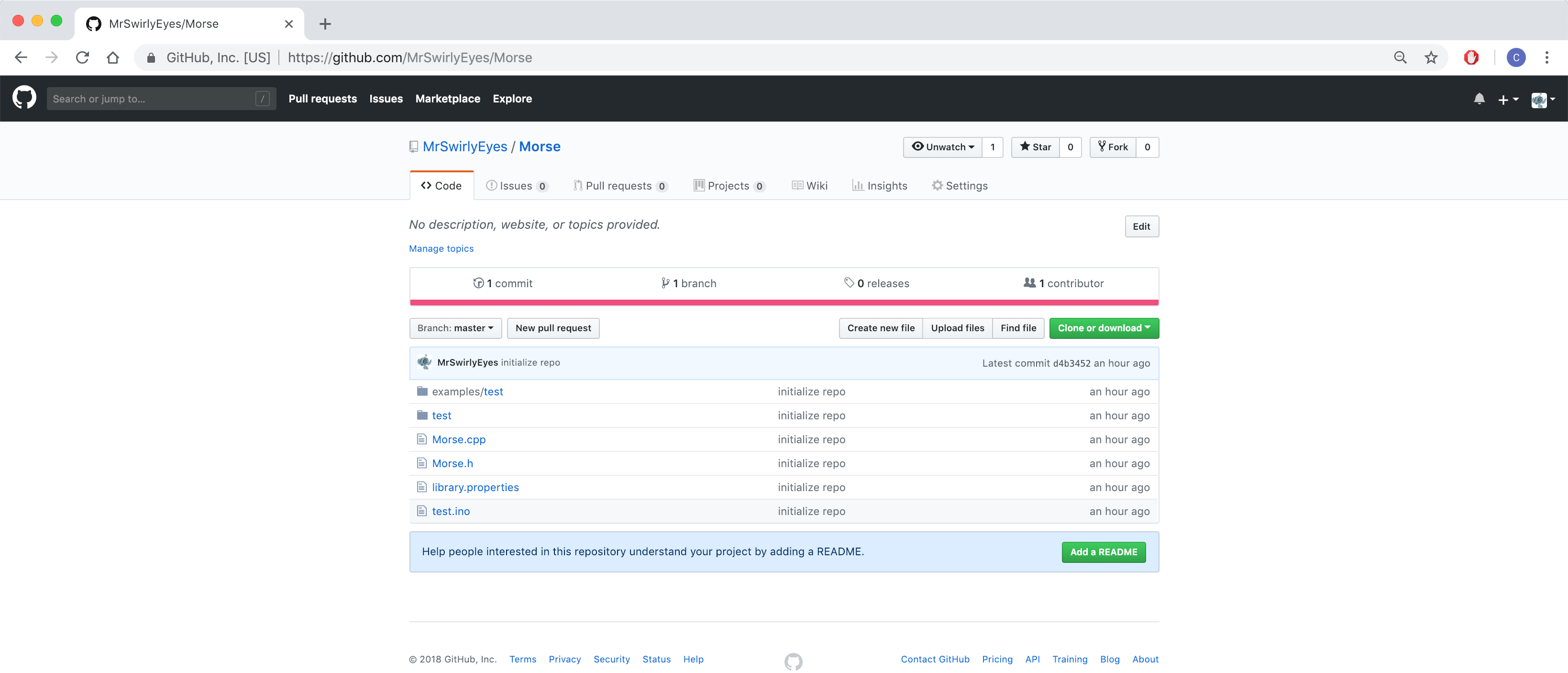Focus the Search or jump to field
Screen dimensions: 1568x673
tap(152, 99)
